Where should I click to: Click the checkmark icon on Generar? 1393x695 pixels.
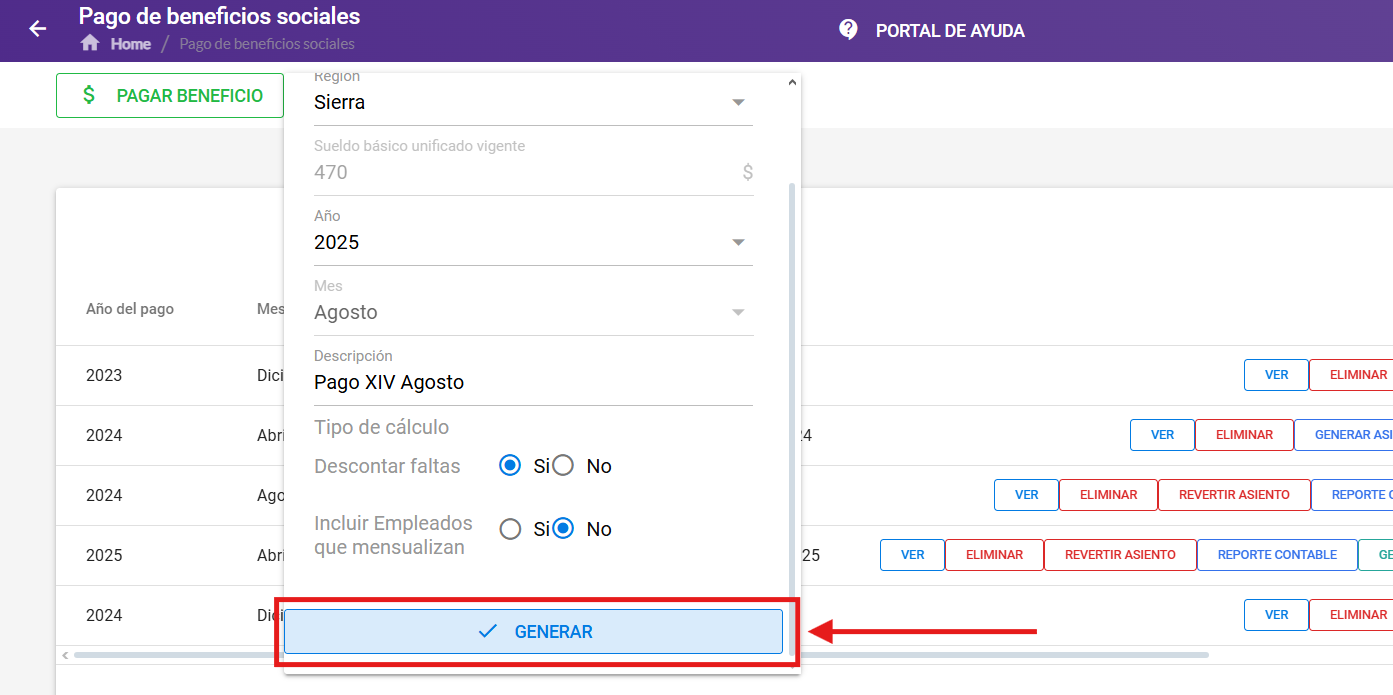[x=488, y=631]
